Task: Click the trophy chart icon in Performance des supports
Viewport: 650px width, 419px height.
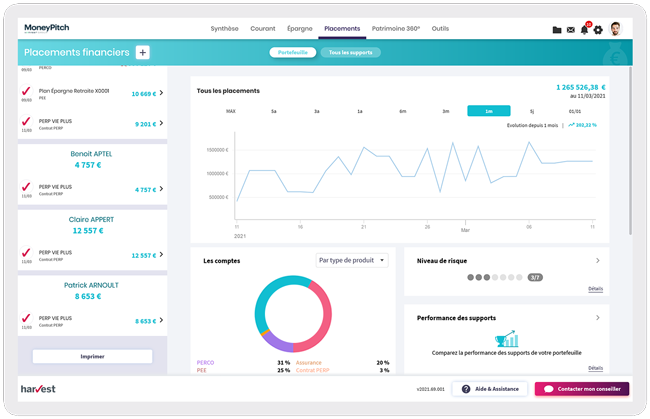Action: pyautogui.click(x=506, y=338)
